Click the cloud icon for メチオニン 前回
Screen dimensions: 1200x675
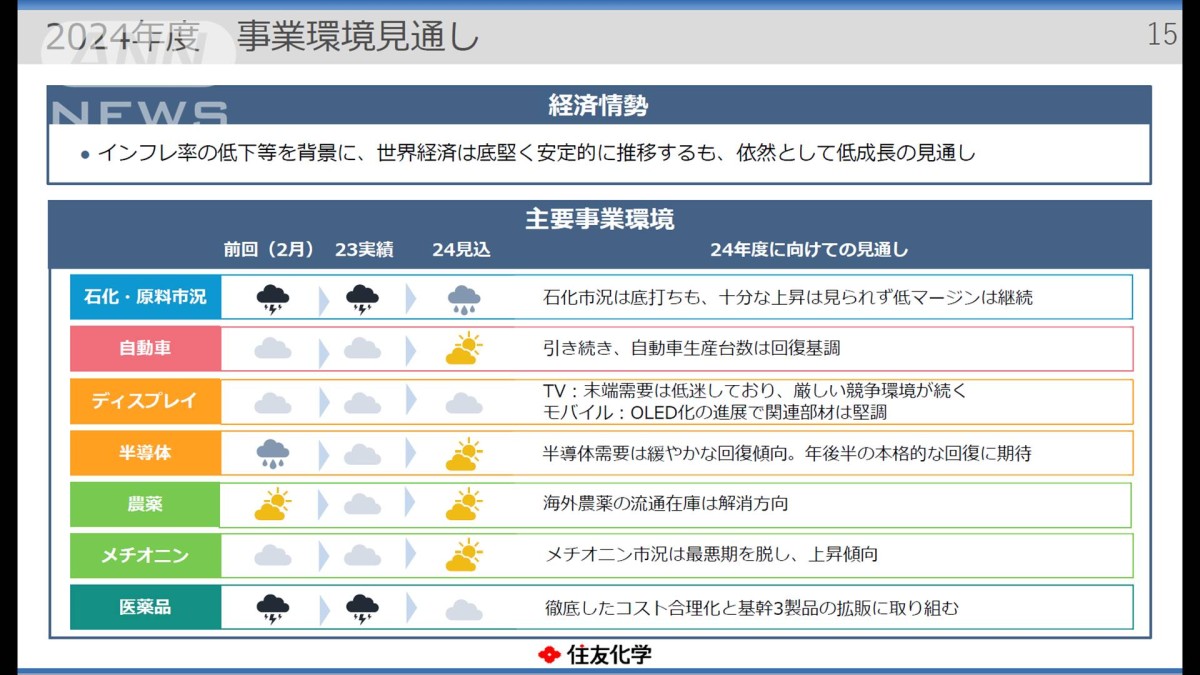[x=273, y=556]
